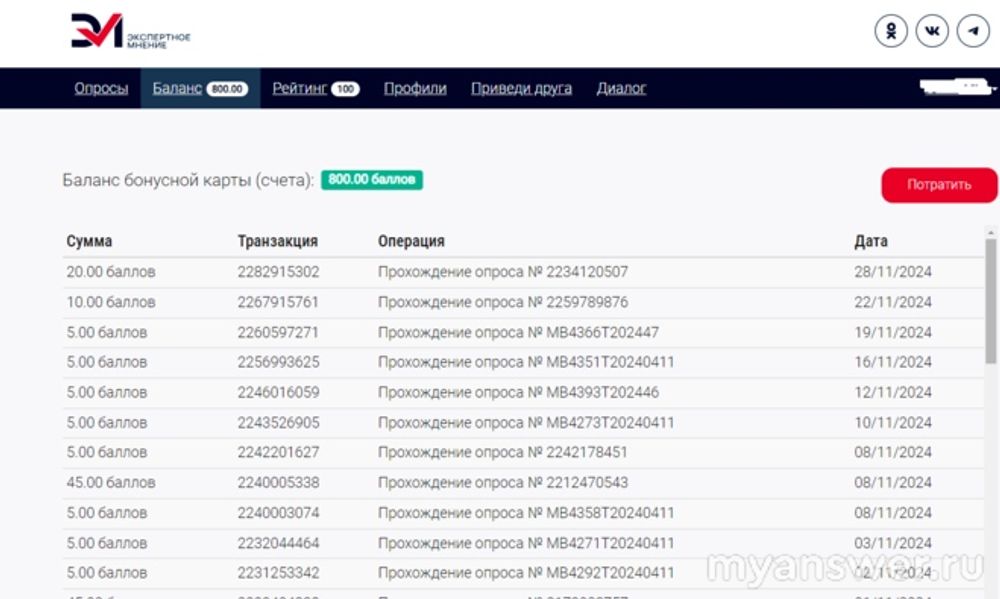
Task: Click the table's vertical scrollbar
Action: point(990,300)
